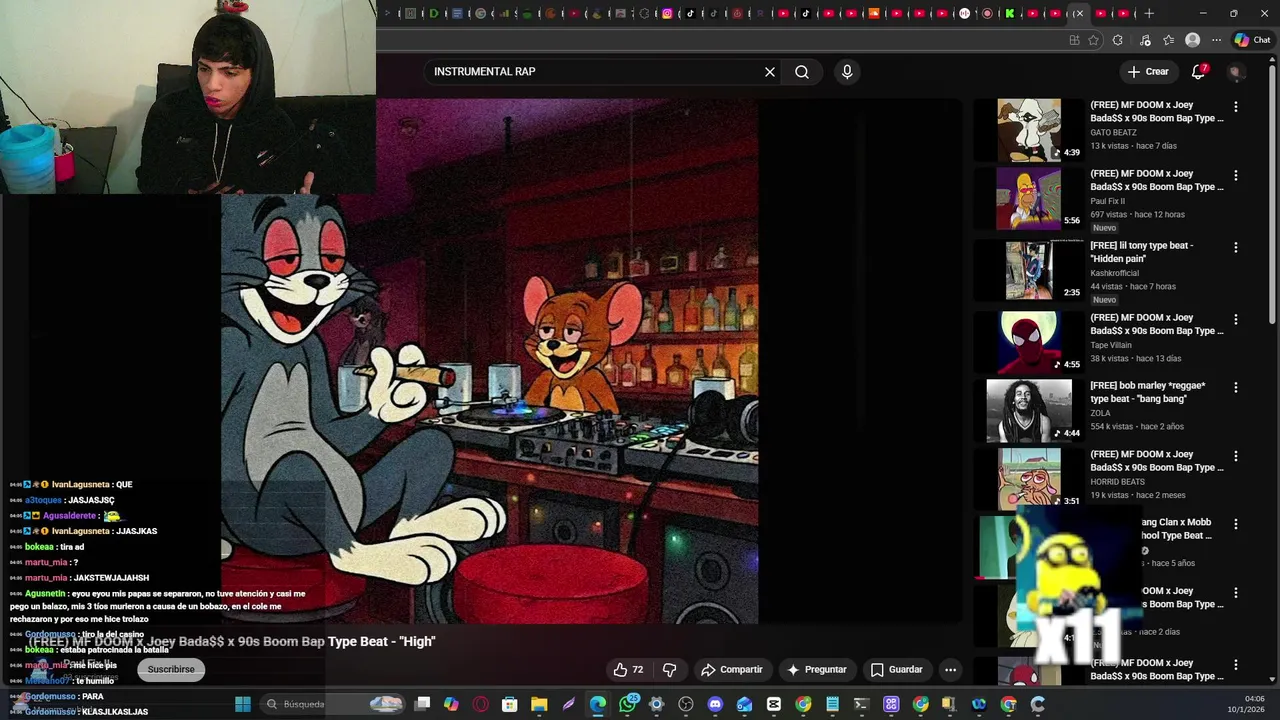The width and height of the screenshot is (1280, 720).
Task: Open bob marley reggae type beat title
Action: click(x=1147, y=392)
